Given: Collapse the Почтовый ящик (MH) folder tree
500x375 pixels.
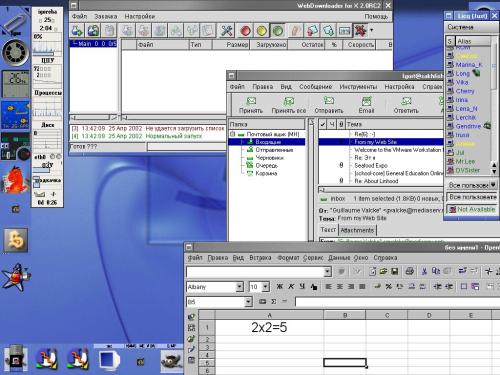Looking at the screenshot, I should click(x=233, y=134).
